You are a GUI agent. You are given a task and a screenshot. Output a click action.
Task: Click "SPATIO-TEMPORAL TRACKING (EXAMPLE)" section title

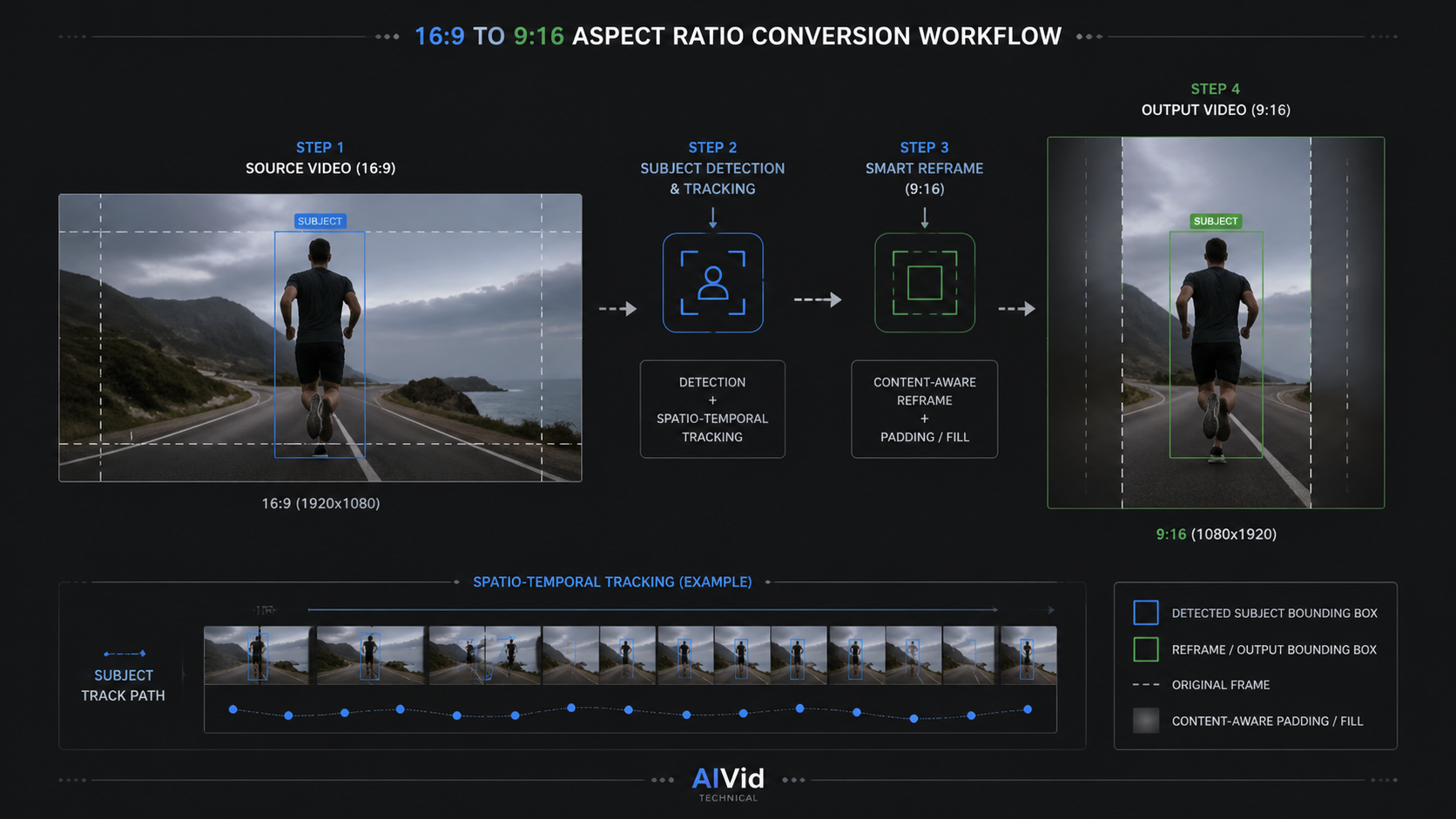pos(612,581)
